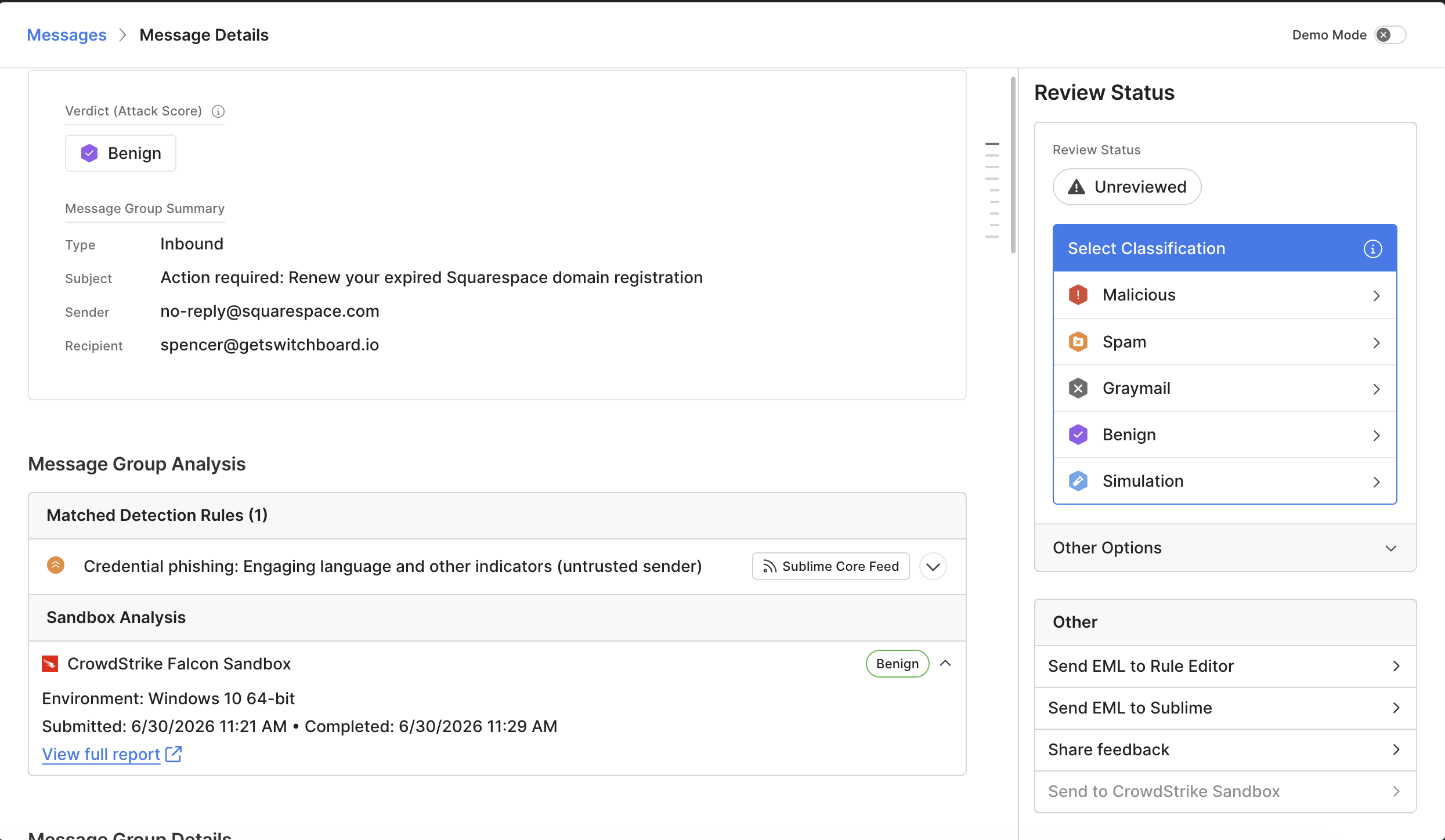Select the Malicious classification option
Screen dimensions: 1445x840
(x=1224, y=295)
